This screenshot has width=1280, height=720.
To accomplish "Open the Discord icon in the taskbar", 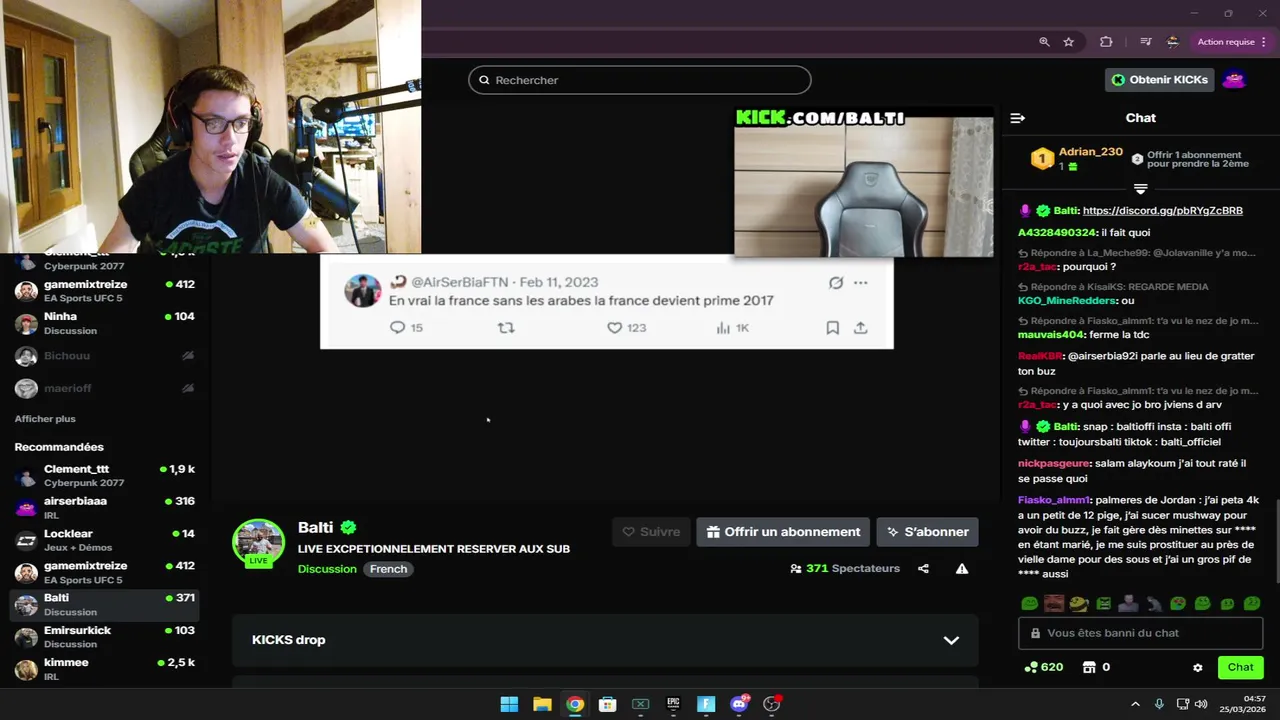I will click(x=739, y=704).
